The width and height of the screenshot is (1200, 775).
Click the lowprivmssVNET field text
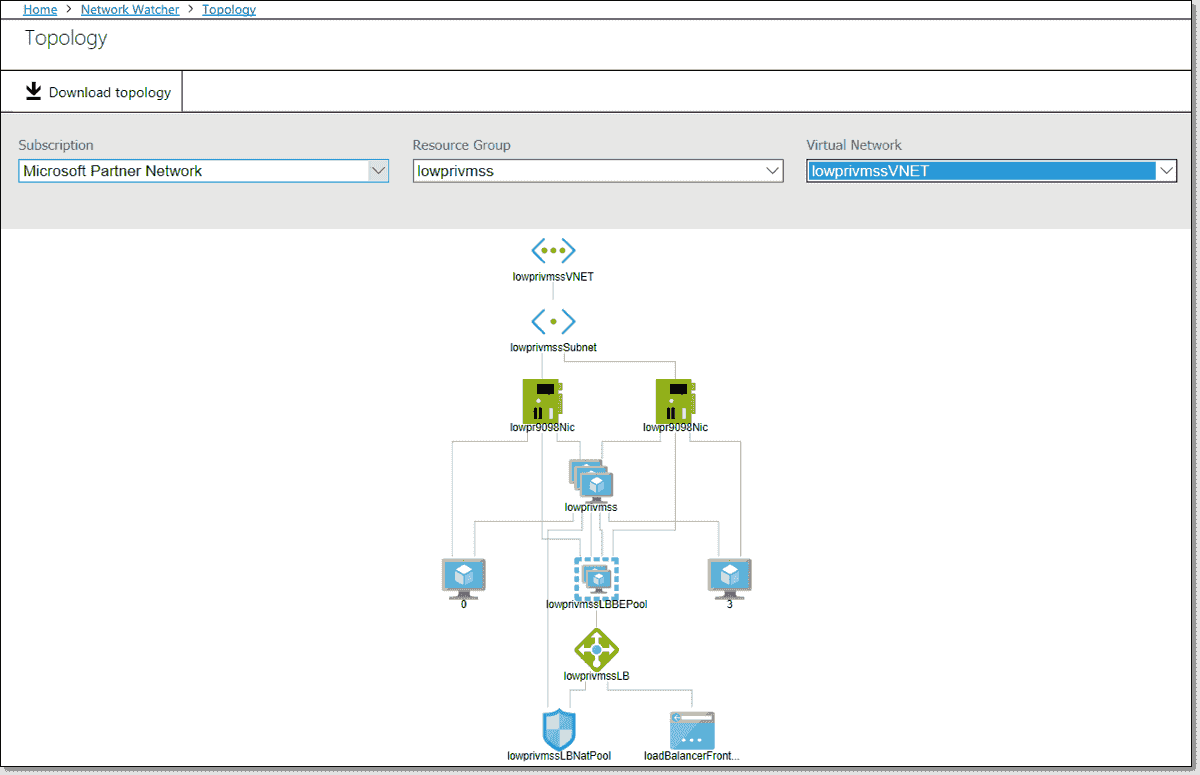tap(870, 171)
